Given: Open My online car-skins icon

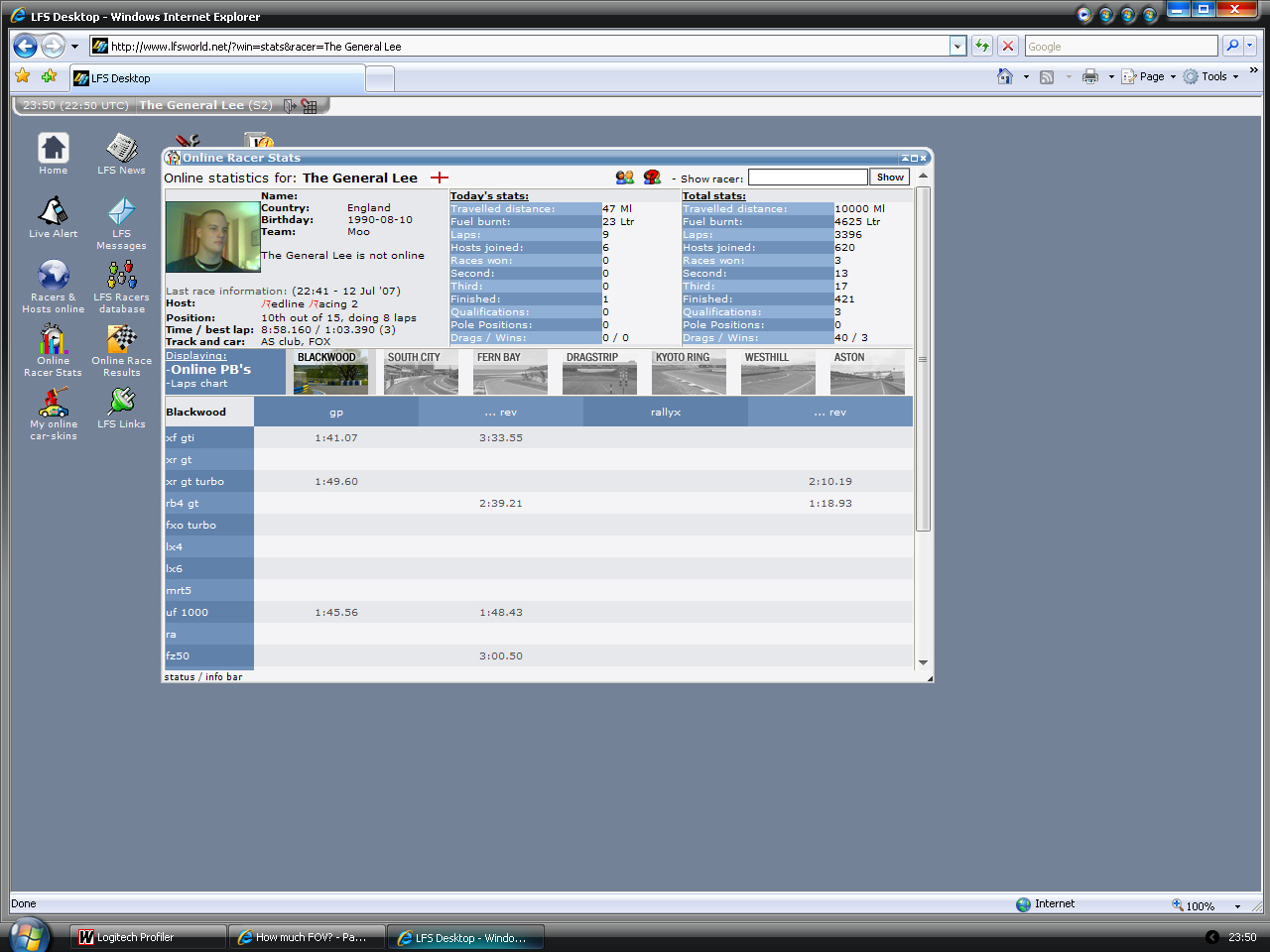Looking at the screenshot, I should pyautogui.click(x=54, y=414).
